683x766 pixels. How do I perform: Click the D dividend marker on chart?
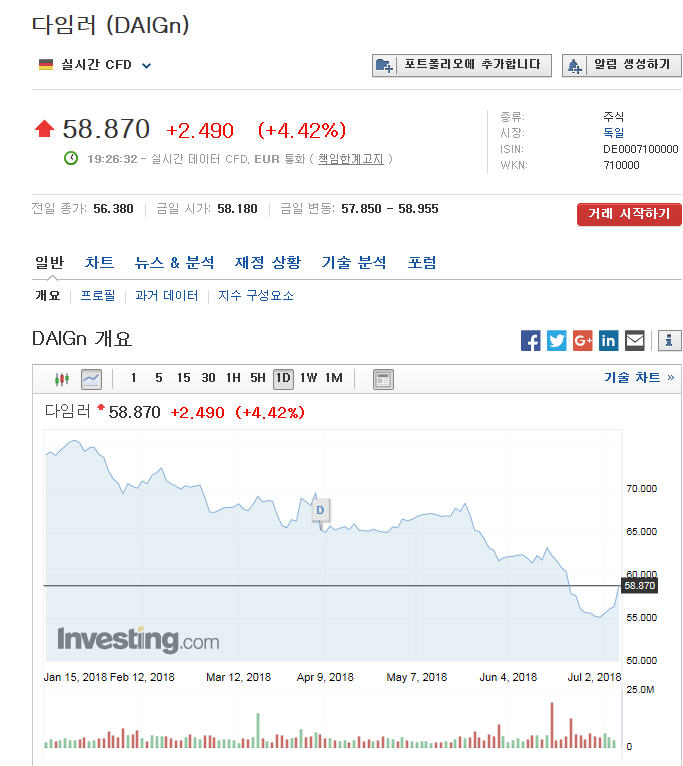click(320, 510)
